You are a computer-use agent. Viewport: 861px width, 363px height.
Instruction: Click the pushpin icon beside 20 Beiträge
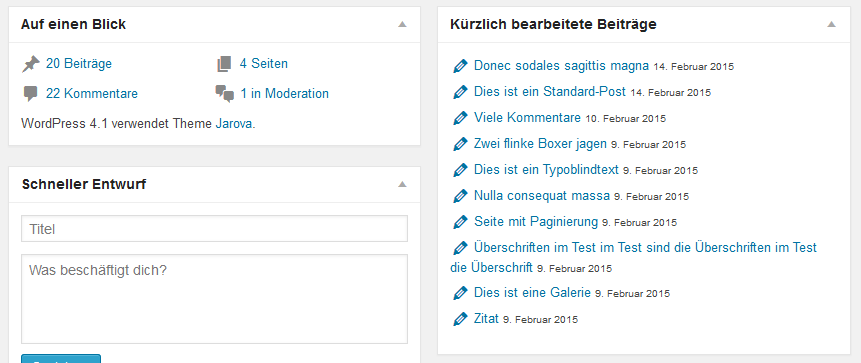pyautogui.click(x=31, y=64)
